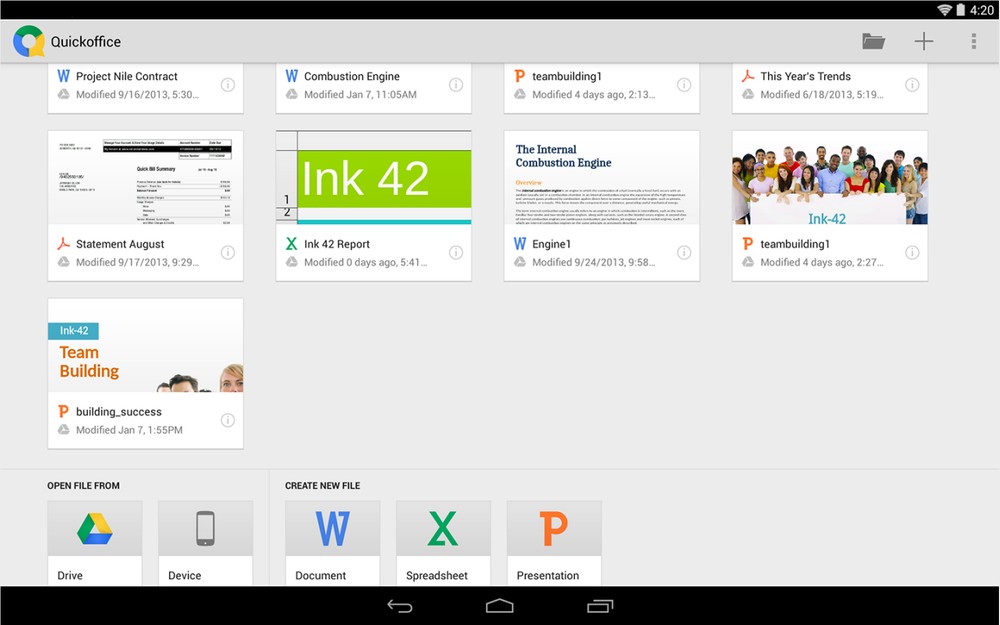Show info for Combustion Engine file

pos(455,85)
